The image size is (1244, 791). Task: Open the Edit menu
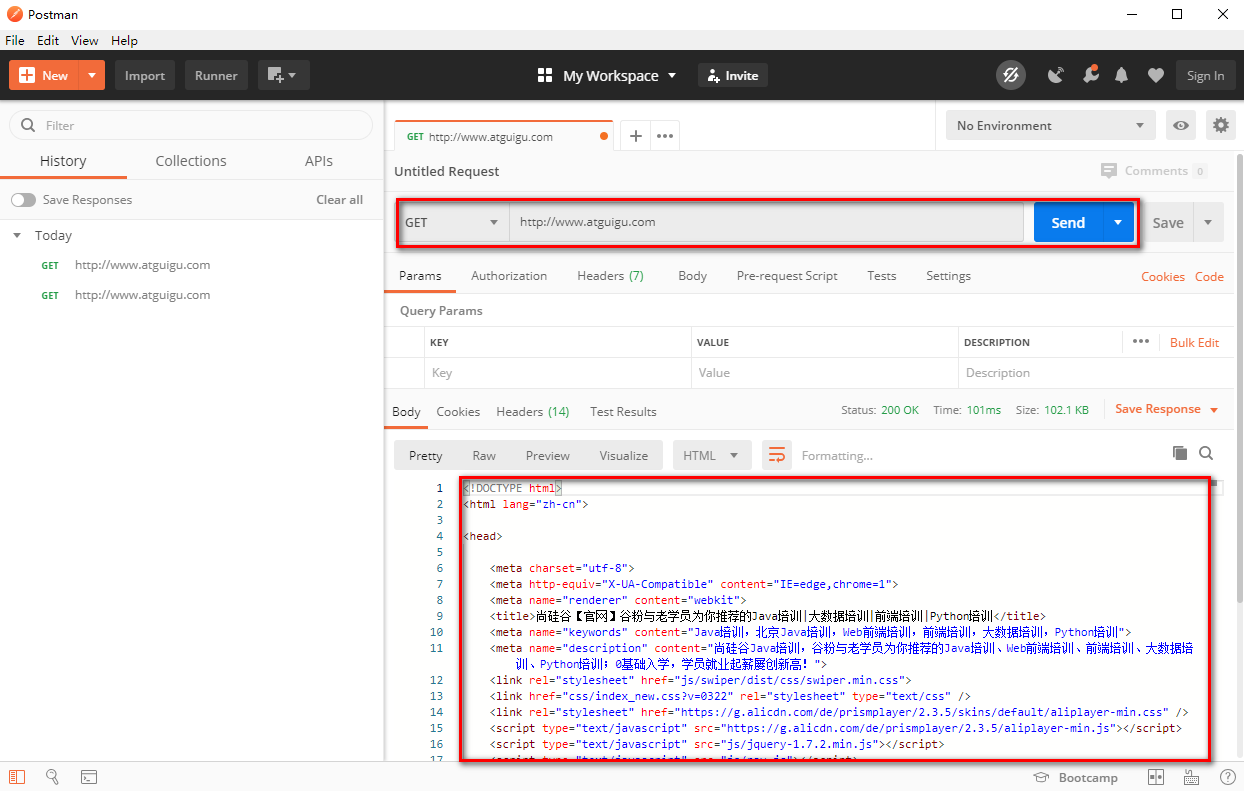48,41
